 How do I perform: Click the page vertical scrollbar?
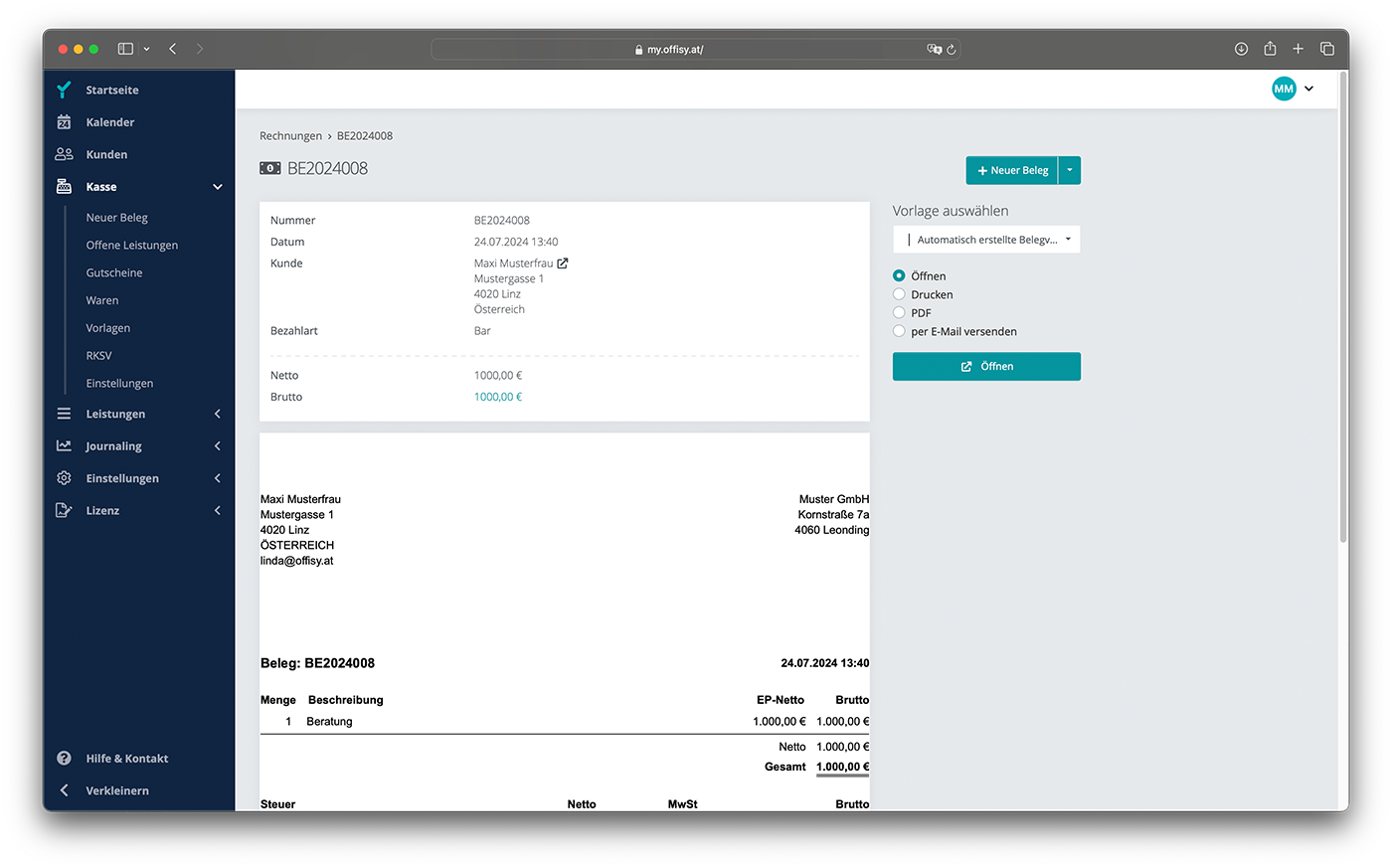pos(1343,306)
